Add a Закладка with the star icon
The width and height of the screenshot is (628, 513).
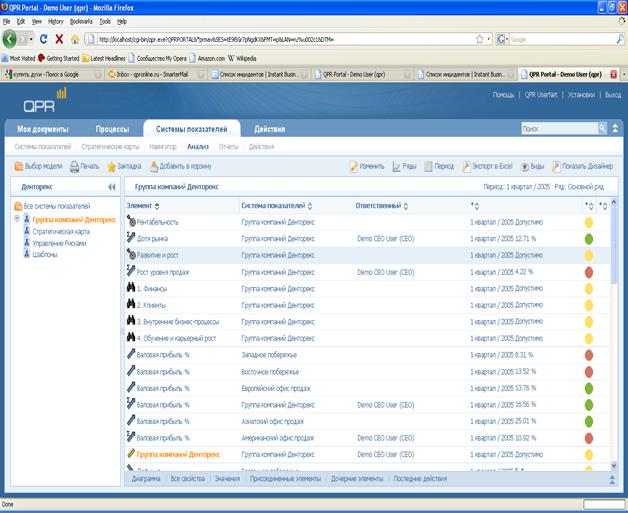click(124, 166)
